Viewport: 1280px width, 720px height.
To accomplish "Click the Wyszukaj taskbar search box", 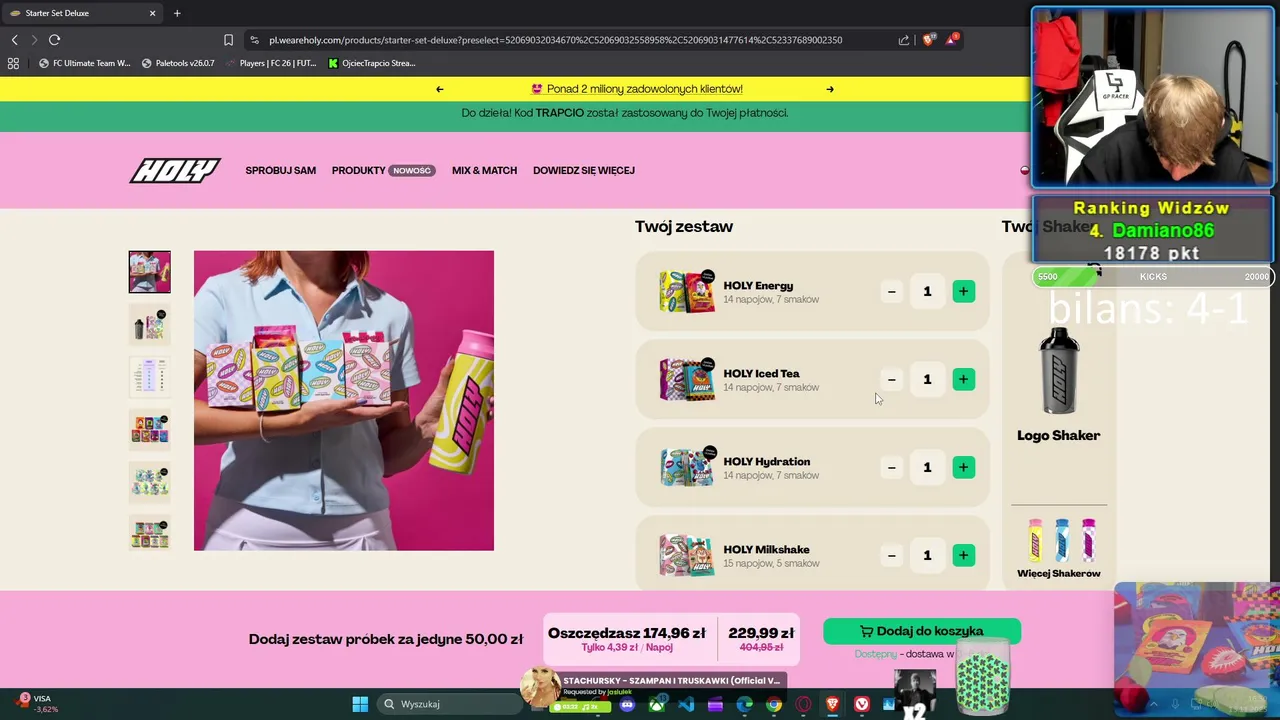I will click(450, 704).
